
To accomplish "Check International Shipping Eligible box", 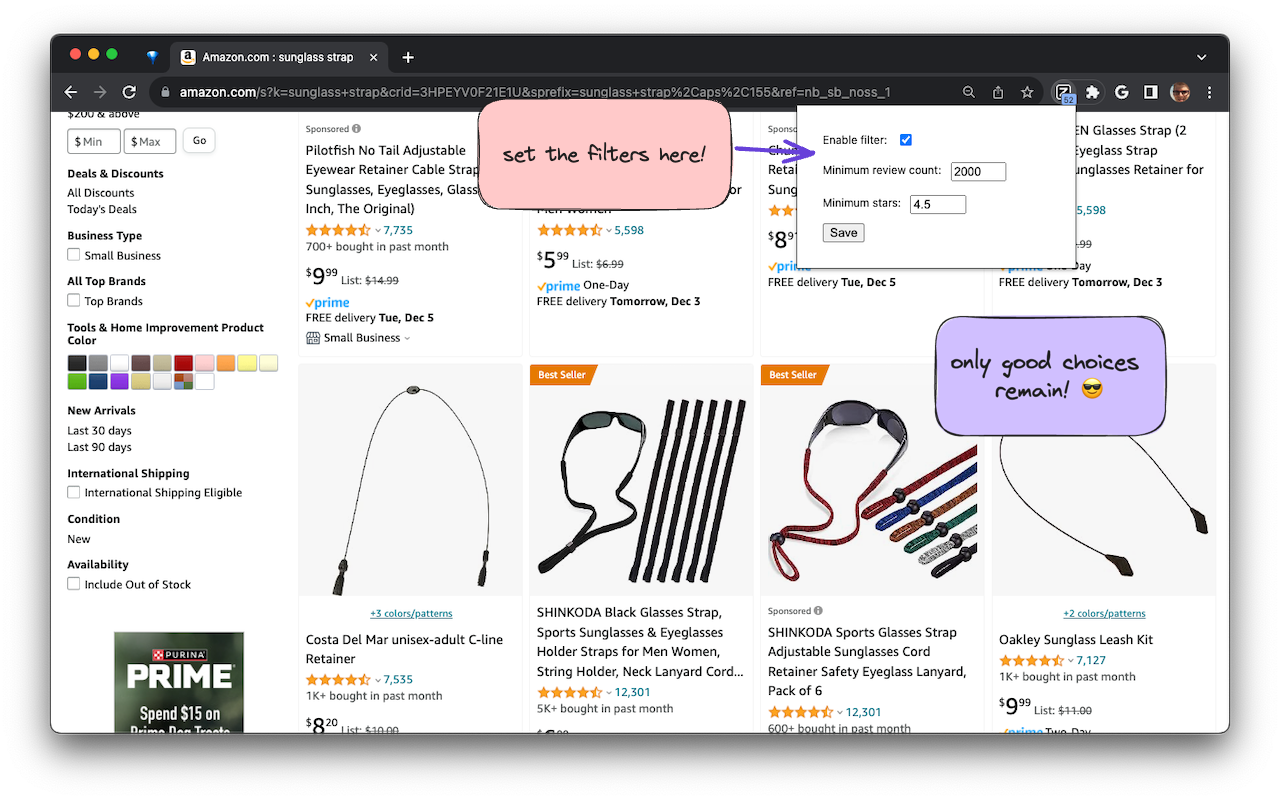I will (74, 492).
